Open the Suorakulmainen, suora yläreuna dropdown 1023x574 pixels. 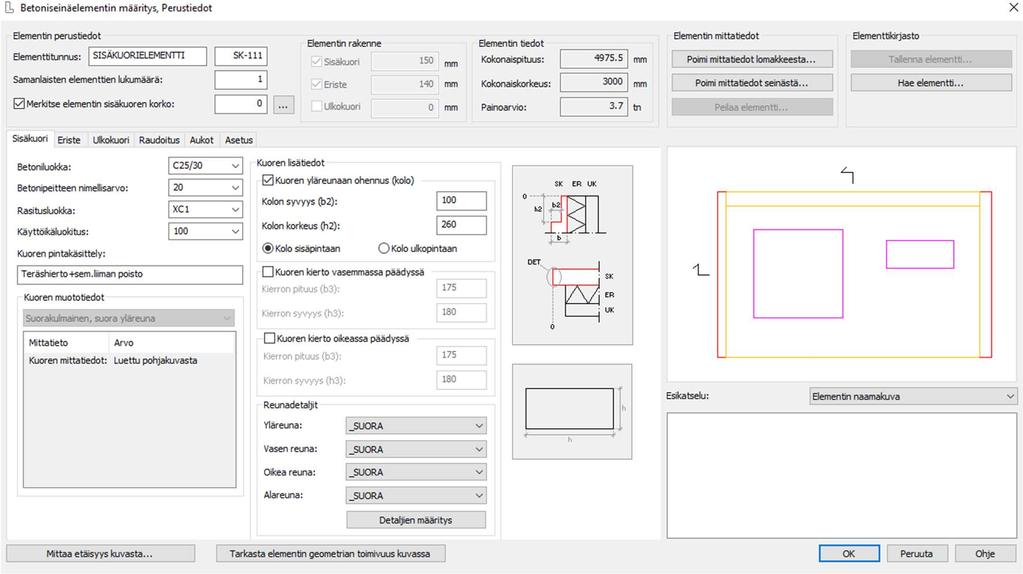pyautogui.click(x=129, y=318)
